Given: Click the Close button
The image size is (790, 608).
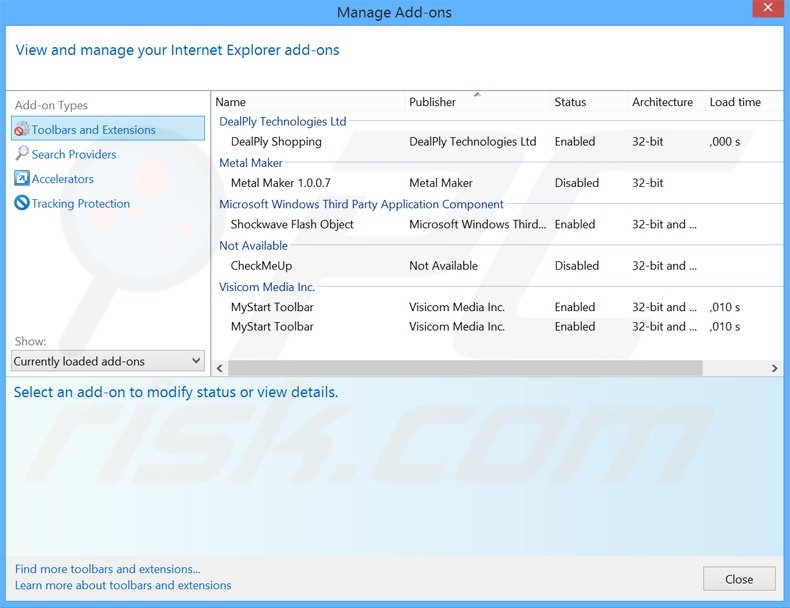Looking at the screenshot, I should pyautogui.click(x=739, y=579).
